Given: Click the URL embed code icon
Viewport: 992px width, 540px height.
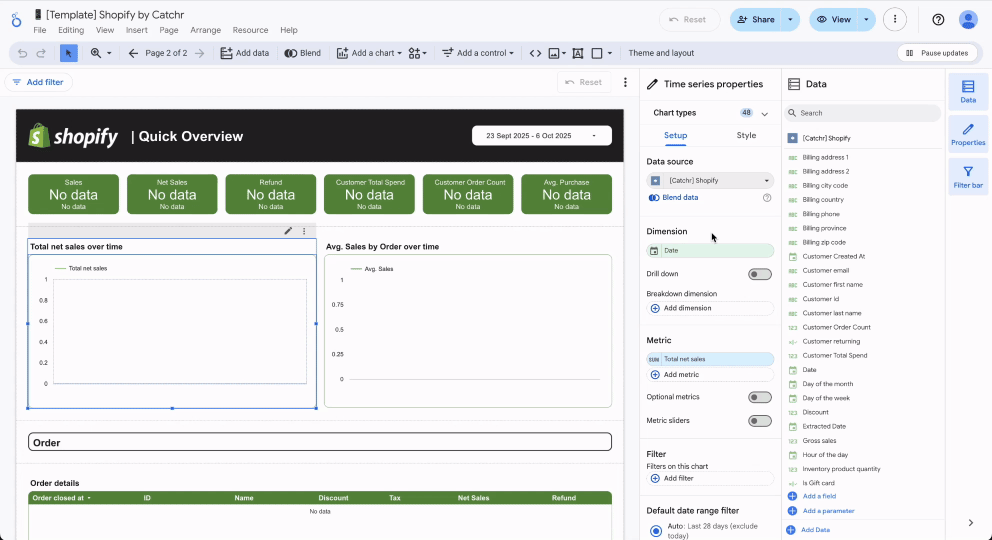Looking at the screenshot, I should [535, 53].
